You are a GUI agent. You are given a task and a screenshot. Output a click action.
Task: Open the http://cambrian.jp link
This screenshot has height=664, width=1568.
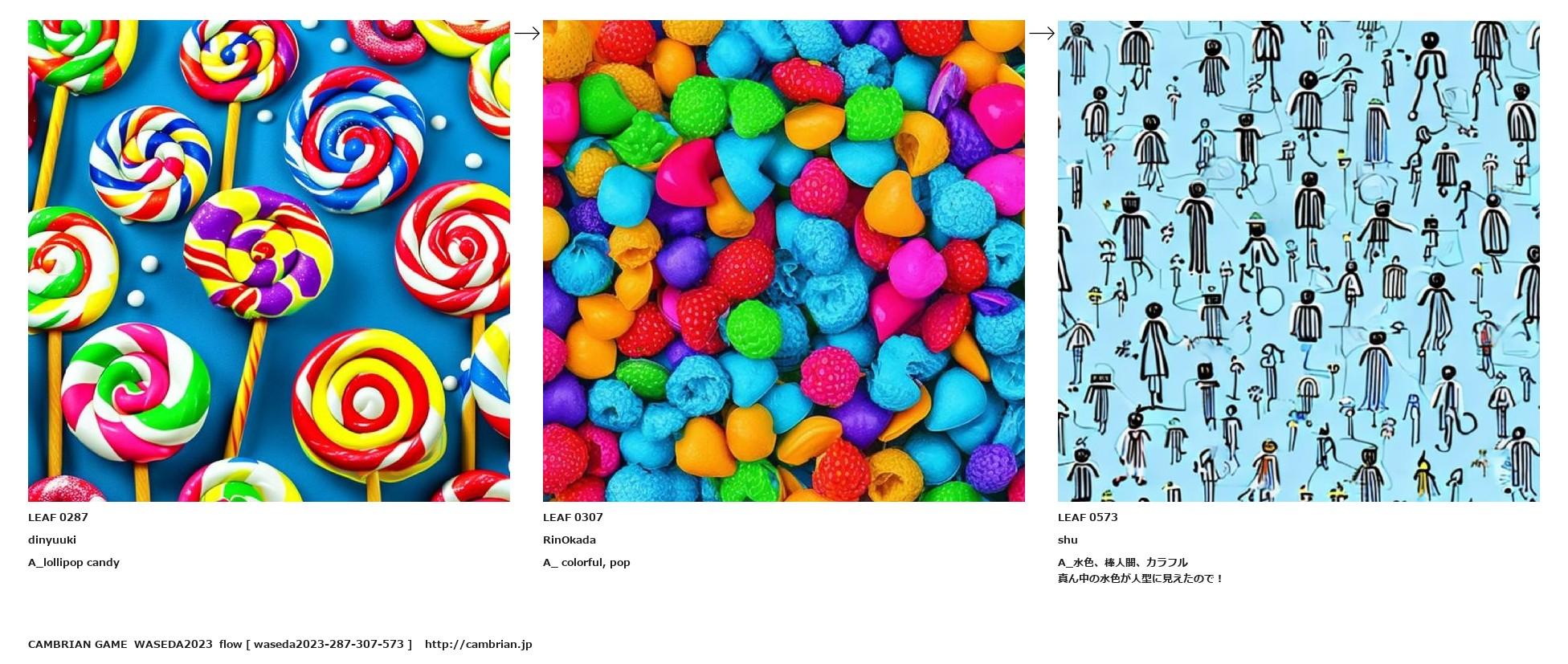[478, 644]
